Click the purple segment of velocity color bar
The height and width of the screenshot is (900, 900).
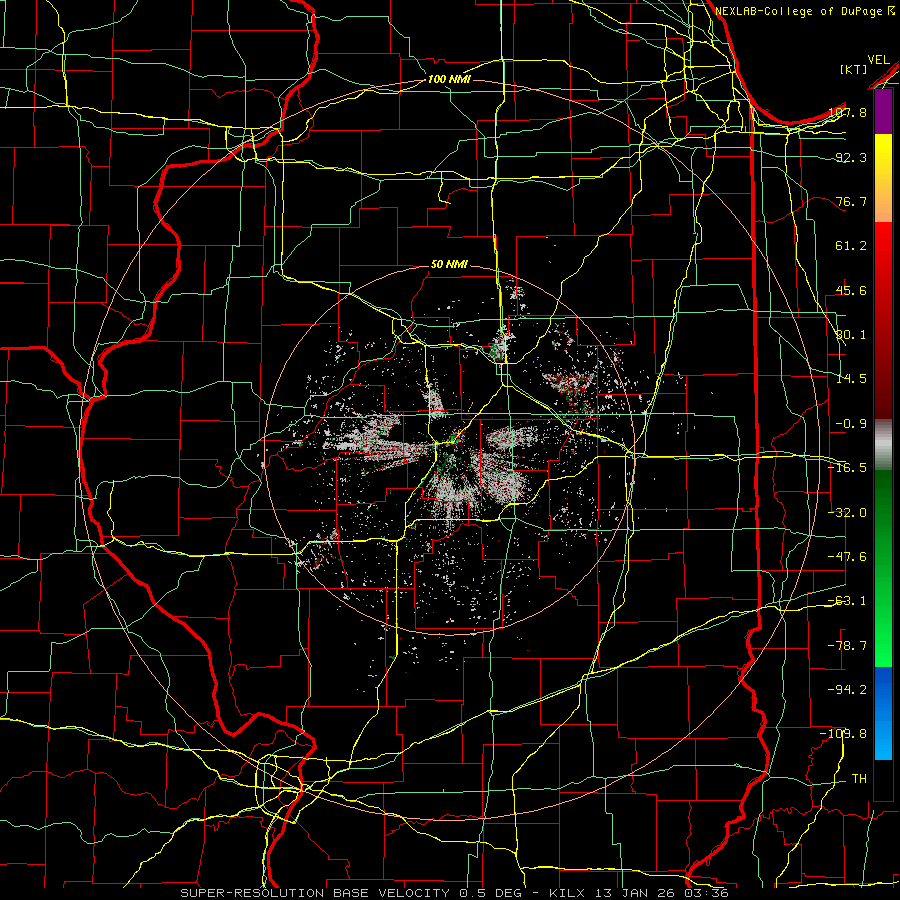[883, 112]
